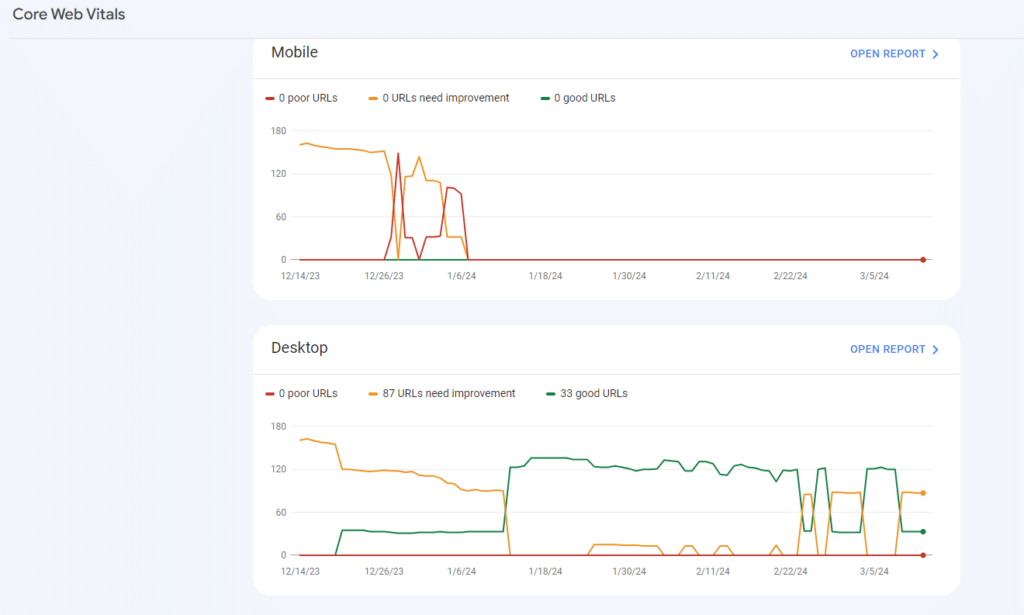Select the Mobile report section title

(294, 52)
